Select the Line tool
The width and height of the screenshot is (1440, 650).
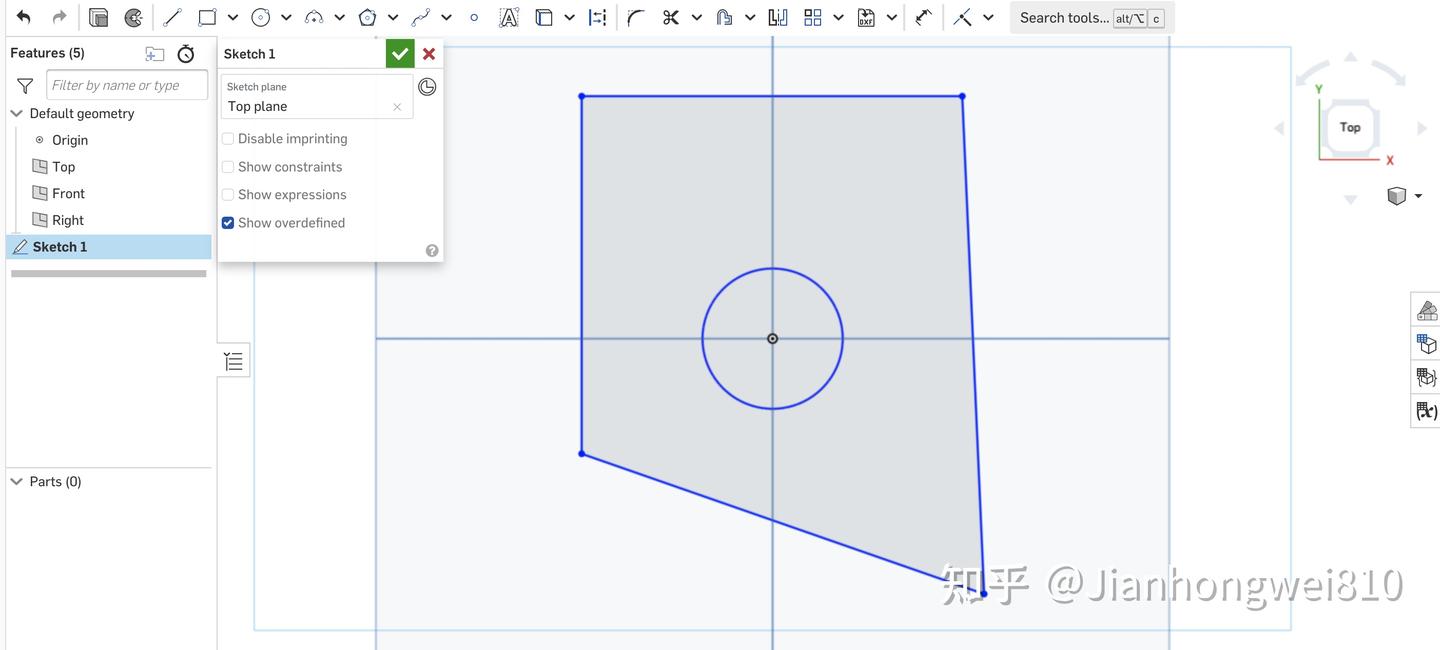[170, 16]
